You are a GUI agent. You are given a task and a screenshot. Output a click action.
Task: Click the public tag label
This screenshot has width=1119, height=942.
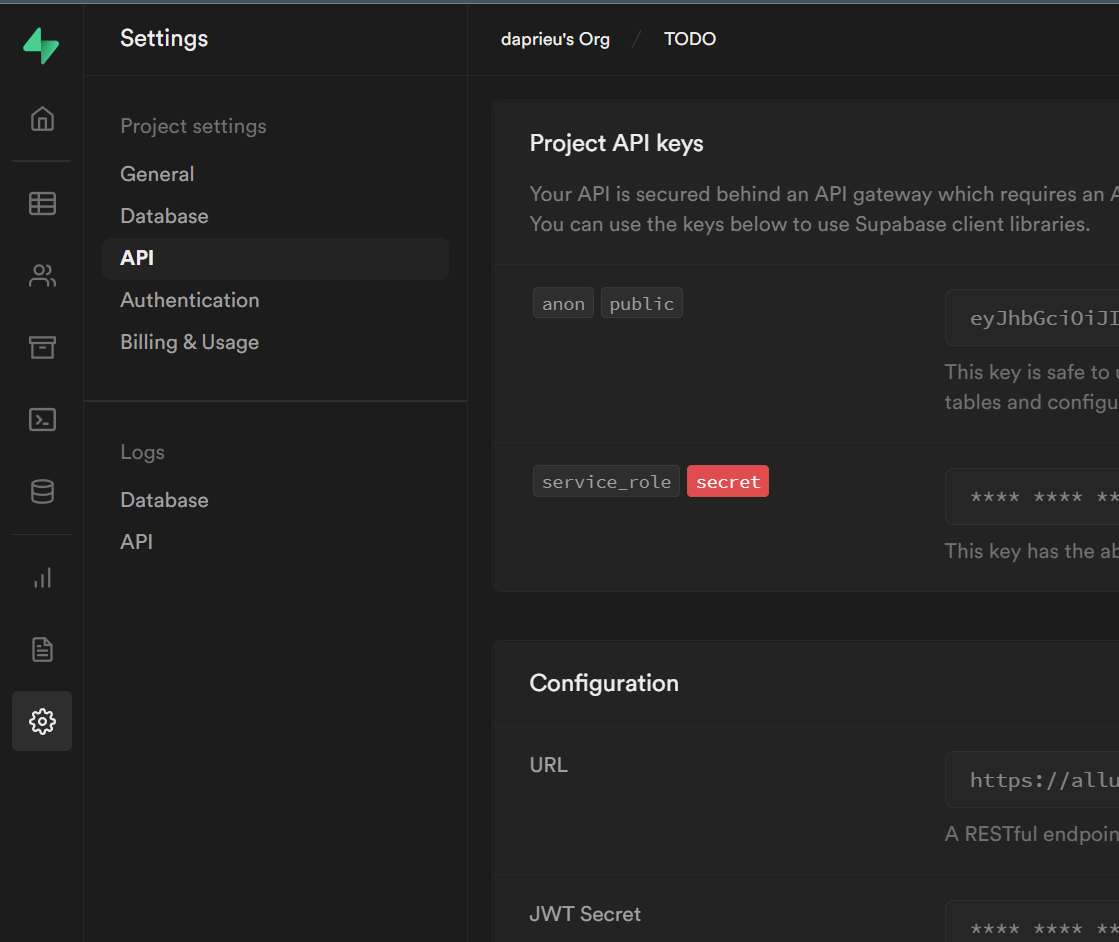[642, 303]
